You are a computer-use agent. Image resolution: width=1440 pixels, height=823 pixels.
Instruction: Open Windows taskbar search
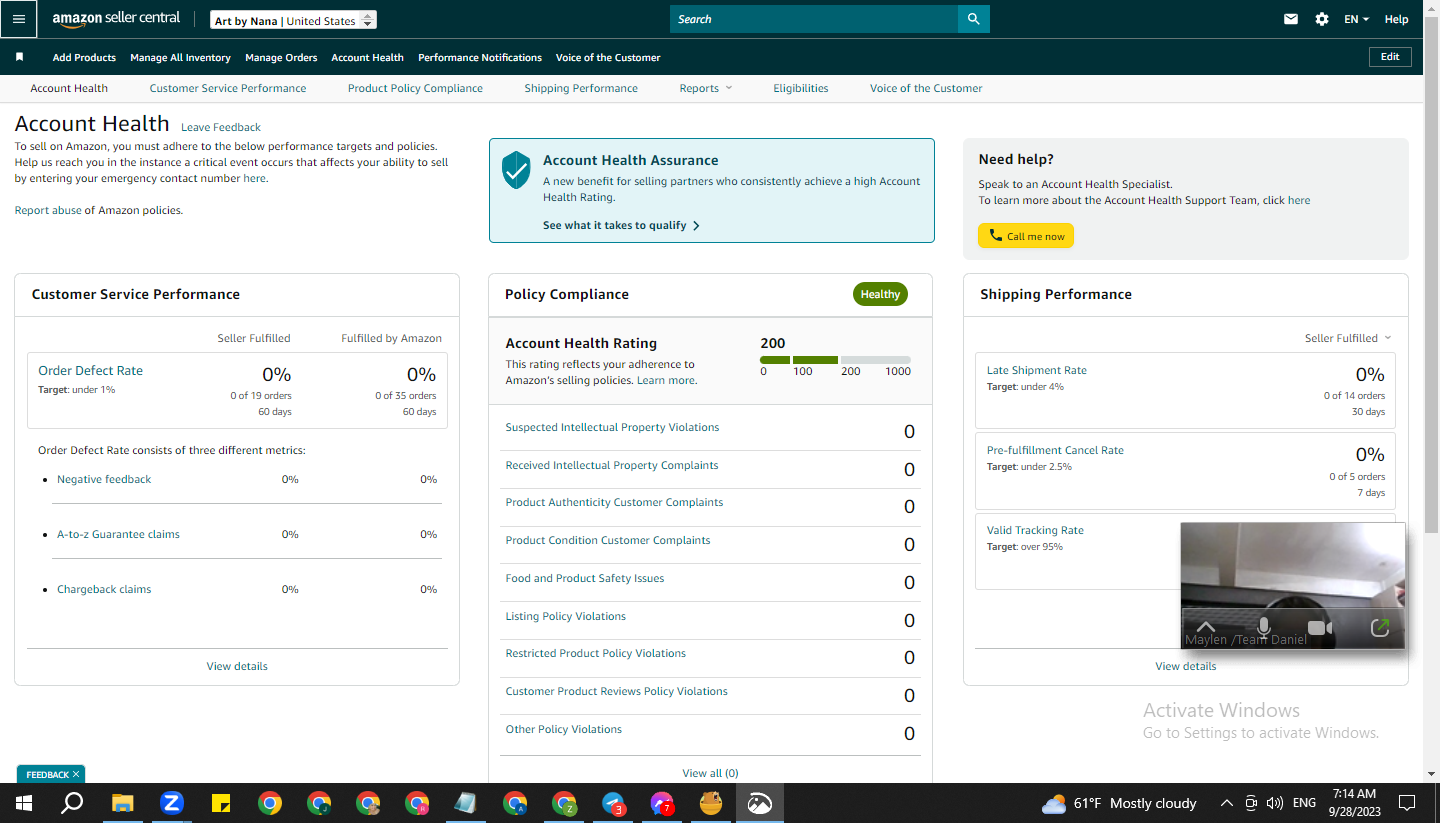coord(72,803)
